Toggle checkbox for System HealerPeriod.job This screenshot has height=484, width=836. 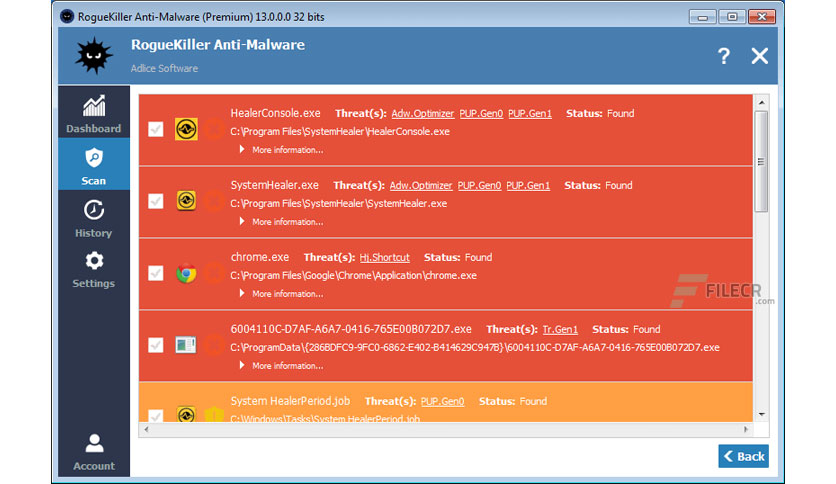[x=156, y=415]
